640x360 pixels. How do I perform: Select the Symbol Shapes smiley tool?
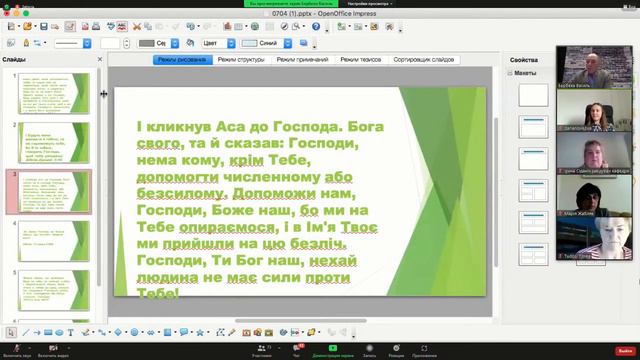(134, 333)
